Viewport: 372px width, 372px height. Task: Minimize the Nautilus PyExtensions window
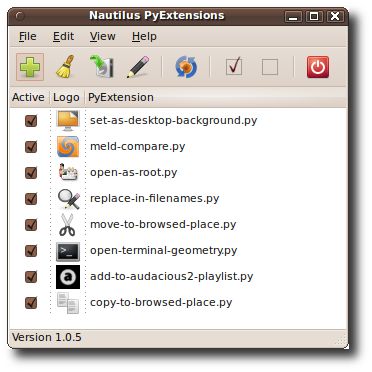[x=293, y=16]
